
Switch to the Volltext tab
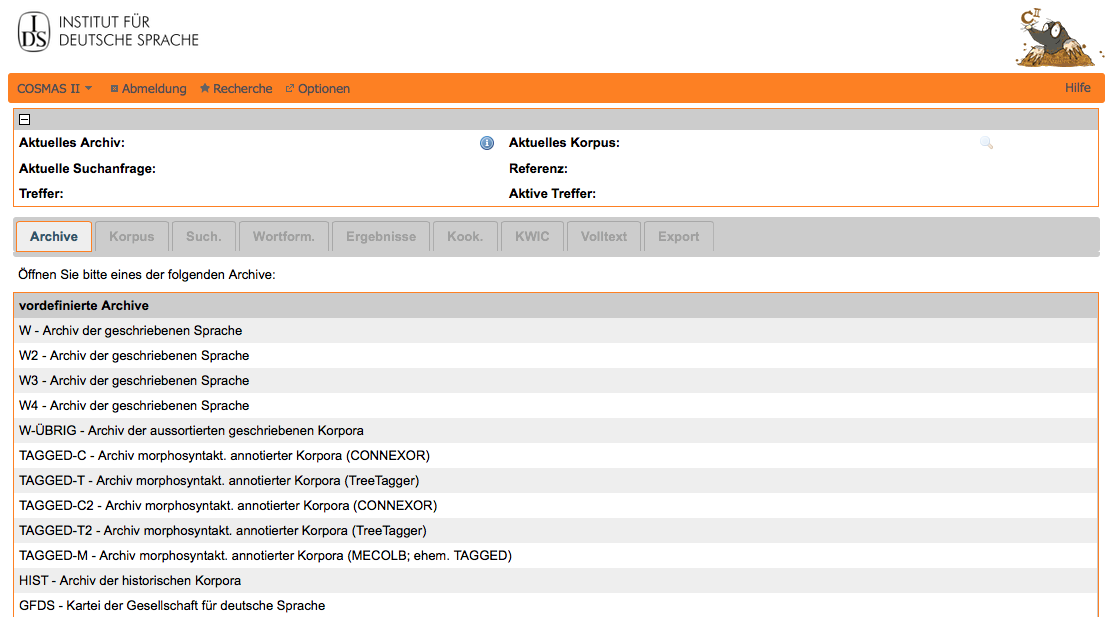604,236
